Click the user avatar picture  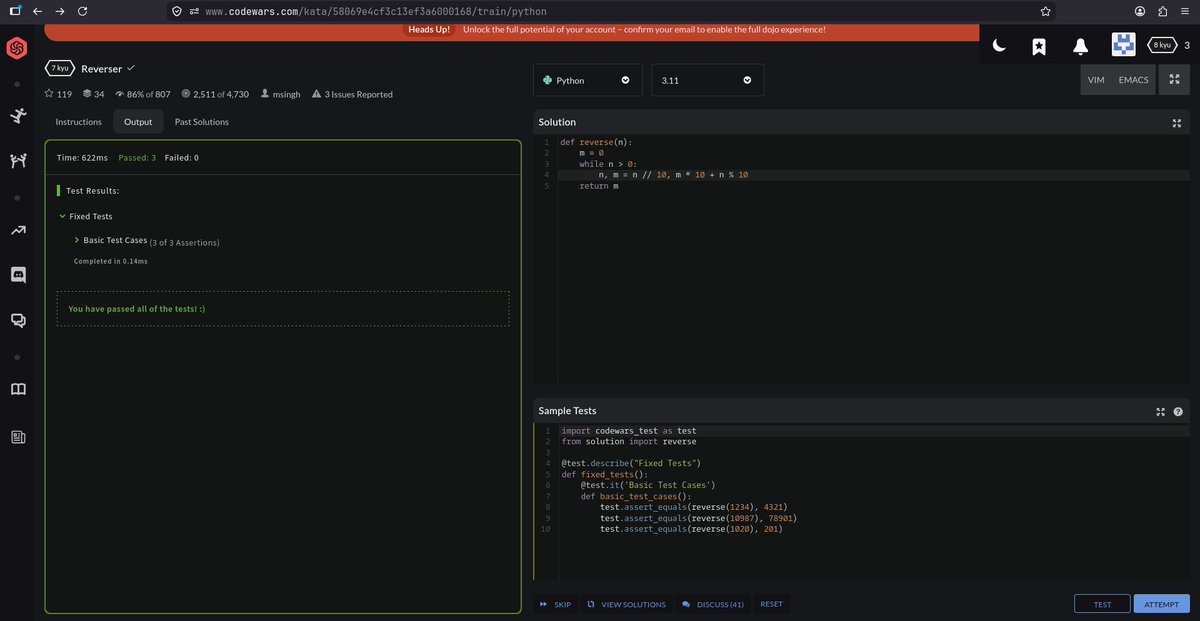(1123, 45)
